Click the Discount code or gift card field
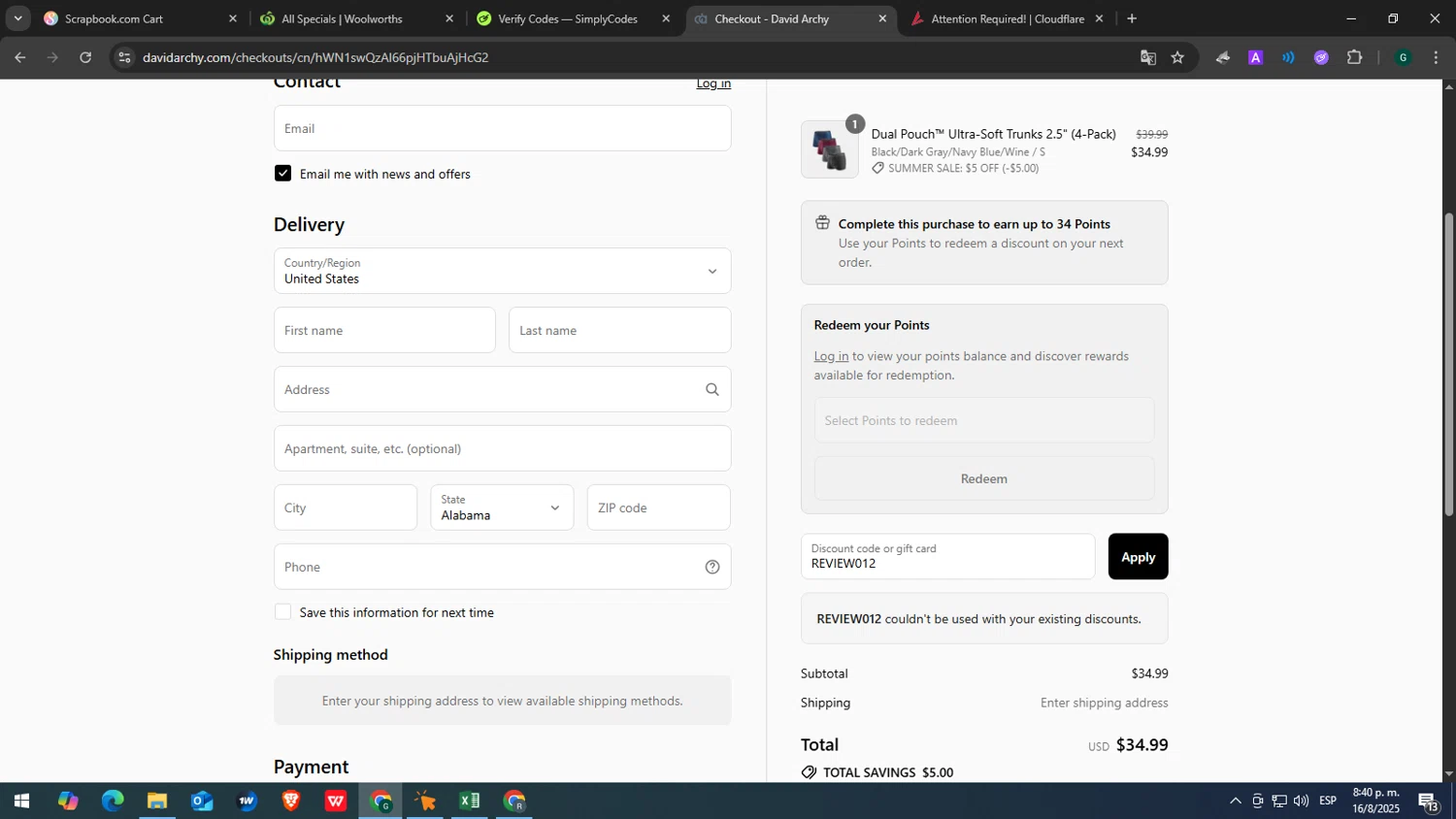The image size is (1456, 819). (947, 557)
